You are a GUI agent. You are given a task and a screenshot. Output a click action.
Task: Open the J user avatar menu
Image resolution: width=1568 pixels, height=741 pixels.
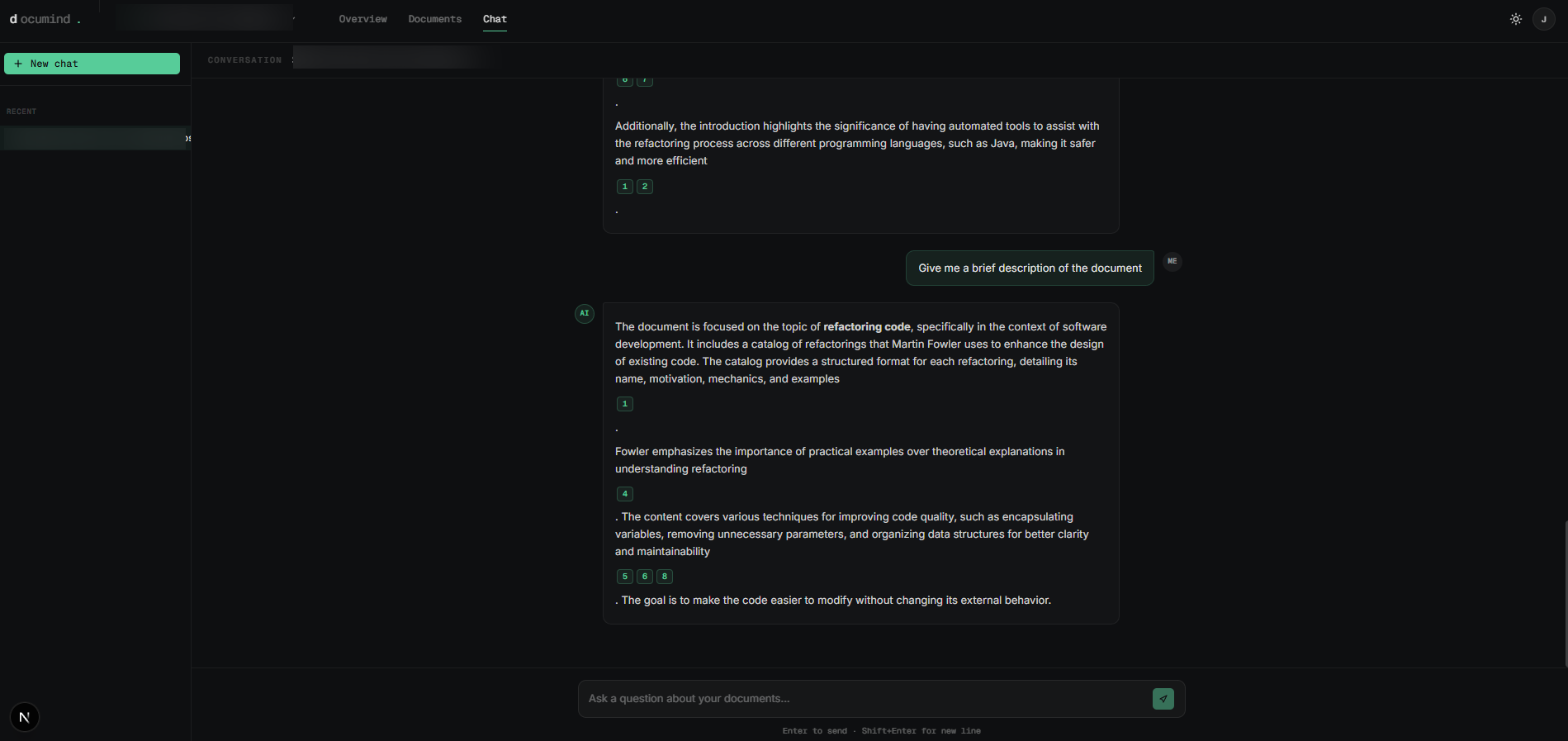point(1543,19)
